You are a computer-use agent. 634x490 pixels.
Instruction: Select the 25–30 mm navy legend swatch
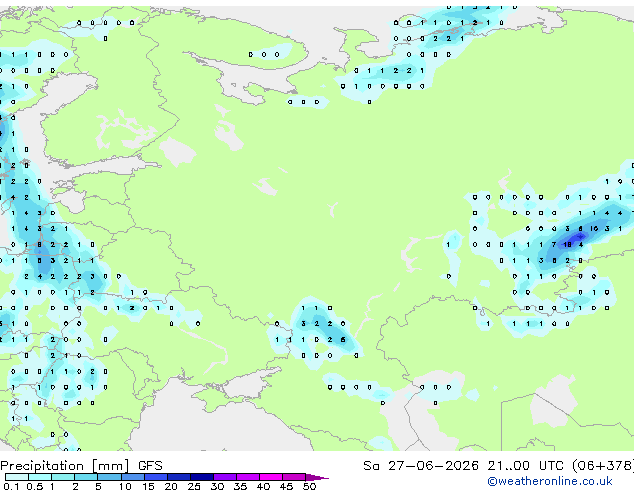202,477
